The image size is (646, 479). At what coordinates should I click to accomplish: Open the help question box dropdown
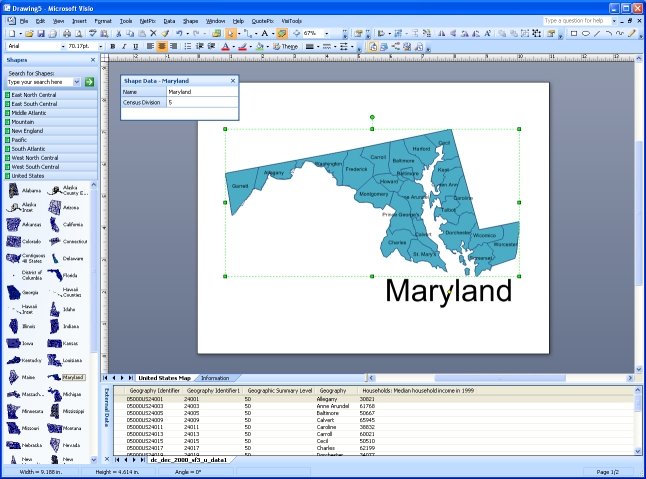click(614, 21)
